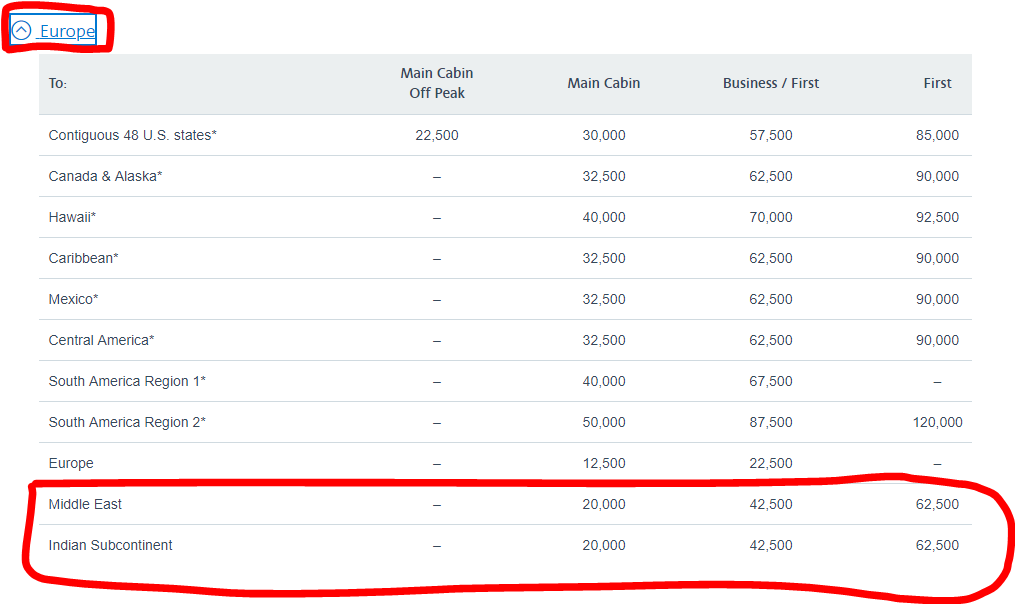Screen dimensions: 1015x604
Task: Select the Canada & Alaska row label
Action: (105, 176)
